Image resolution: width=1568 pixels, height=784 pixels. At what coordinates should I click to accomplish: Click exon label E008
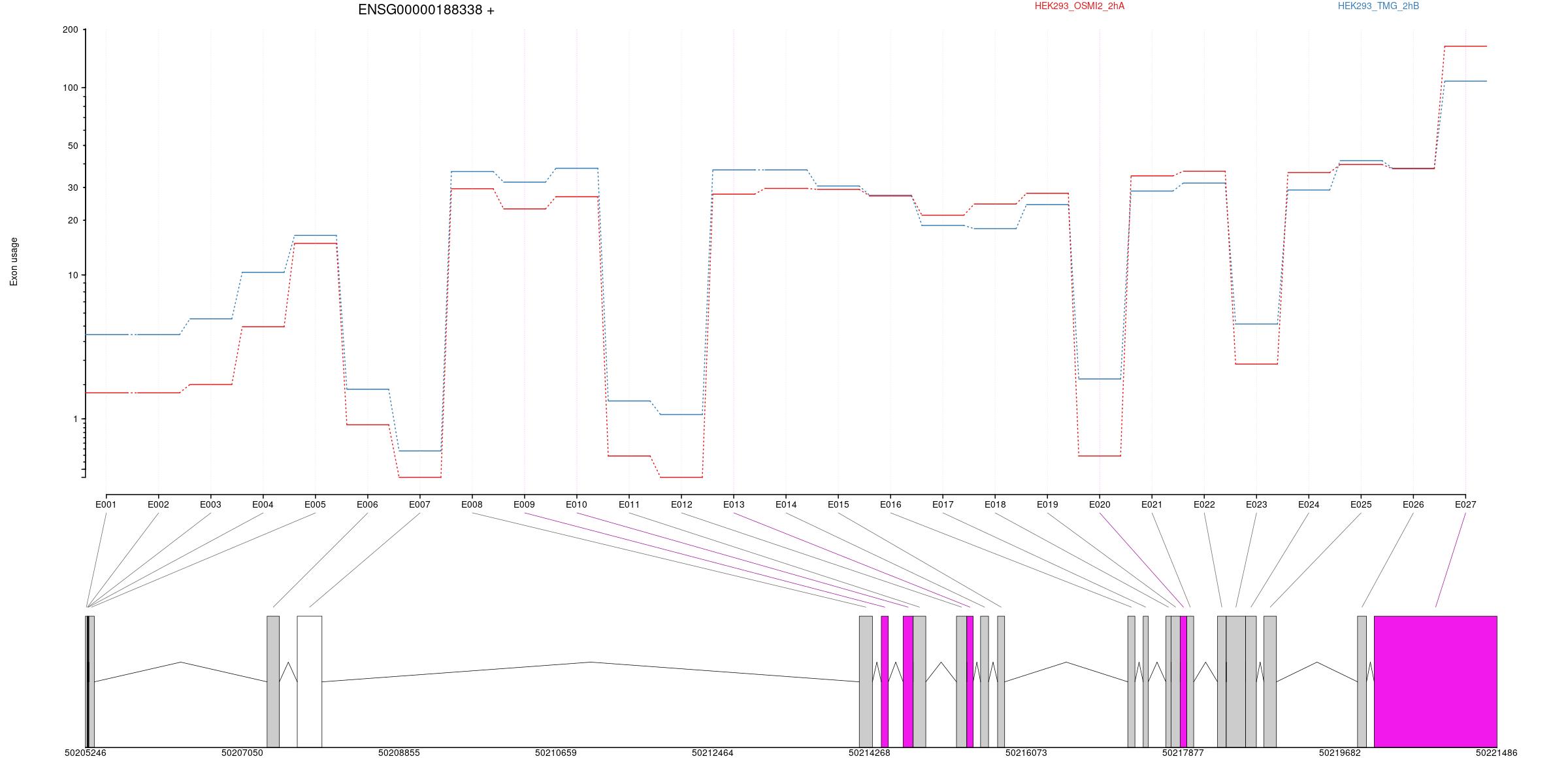(x=472, y=504)
